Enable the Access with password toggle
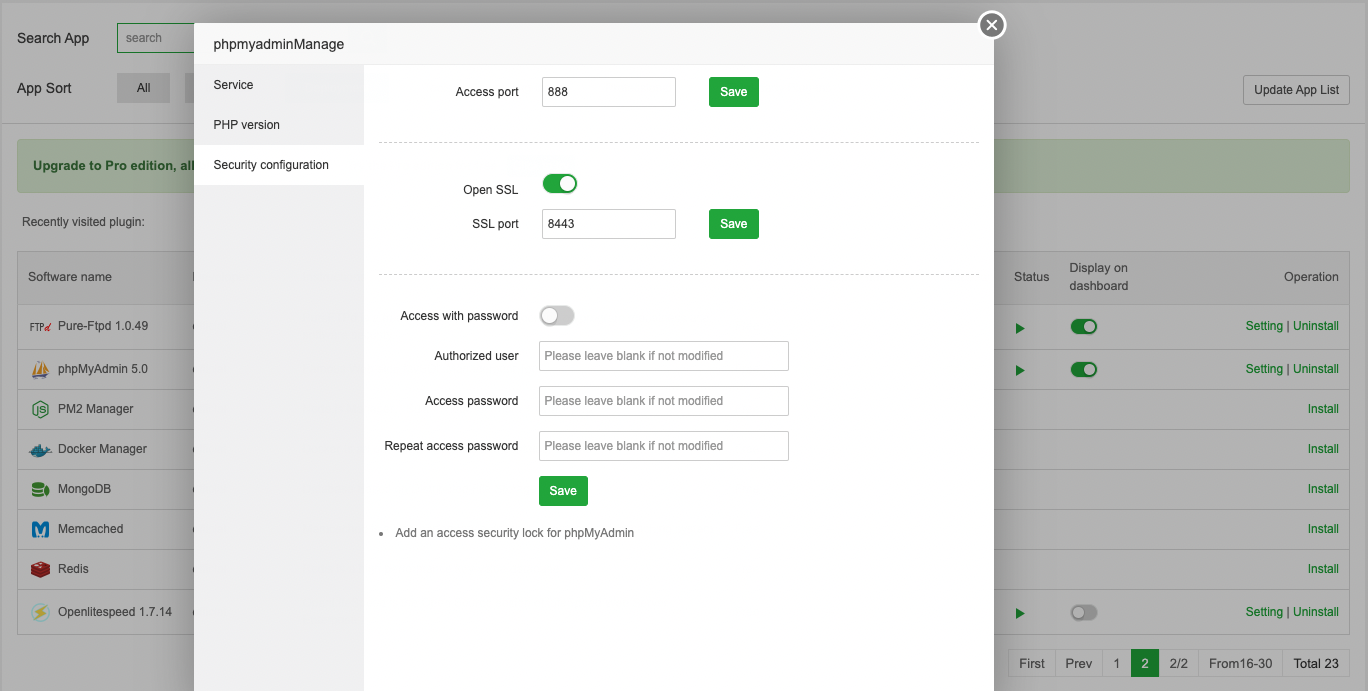The width and height of the screenshot is (1368, 691). (x=557, y=316)
